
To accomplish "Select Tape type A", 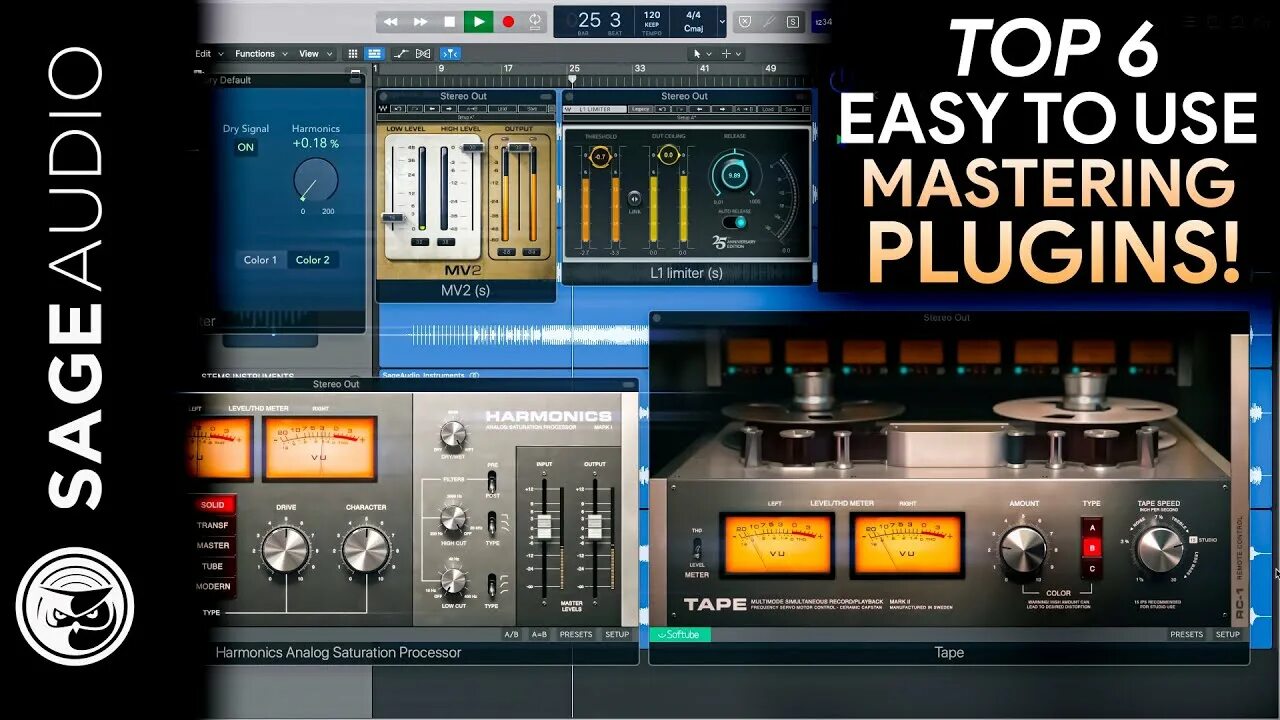I will [x=1091, y=528].
